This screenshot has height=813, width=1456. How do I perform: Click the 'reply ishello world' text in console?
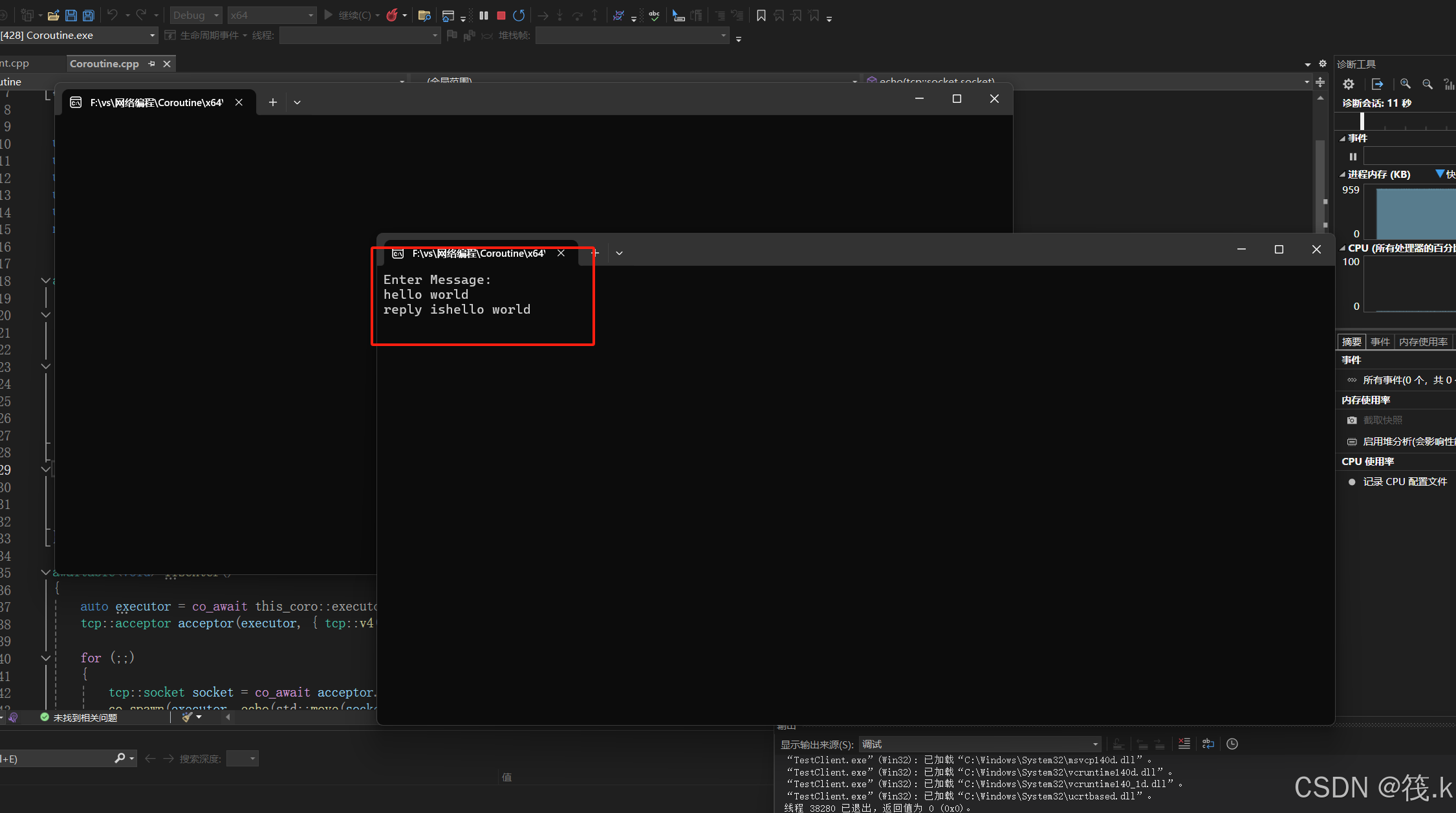[x=457, y=310]
